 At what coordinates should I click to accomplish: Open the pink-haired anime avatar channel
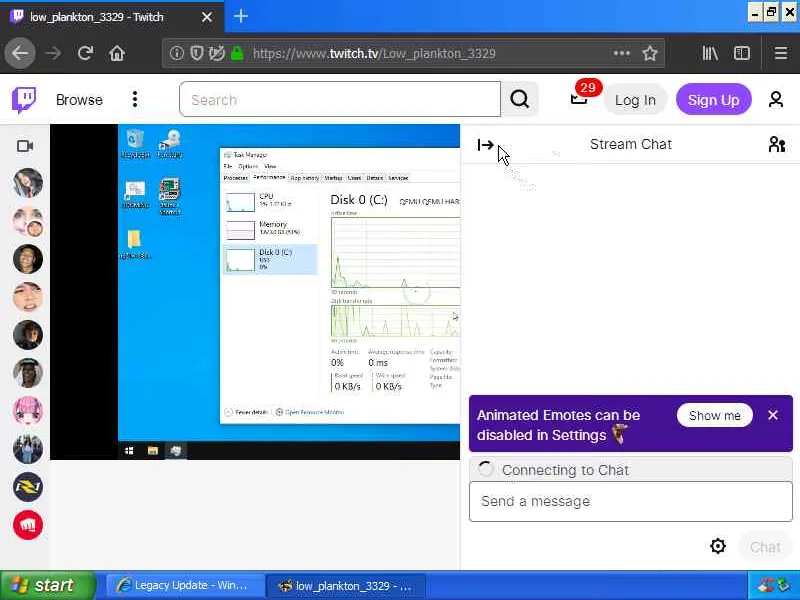pyautogui.click(x=28, y=411)
